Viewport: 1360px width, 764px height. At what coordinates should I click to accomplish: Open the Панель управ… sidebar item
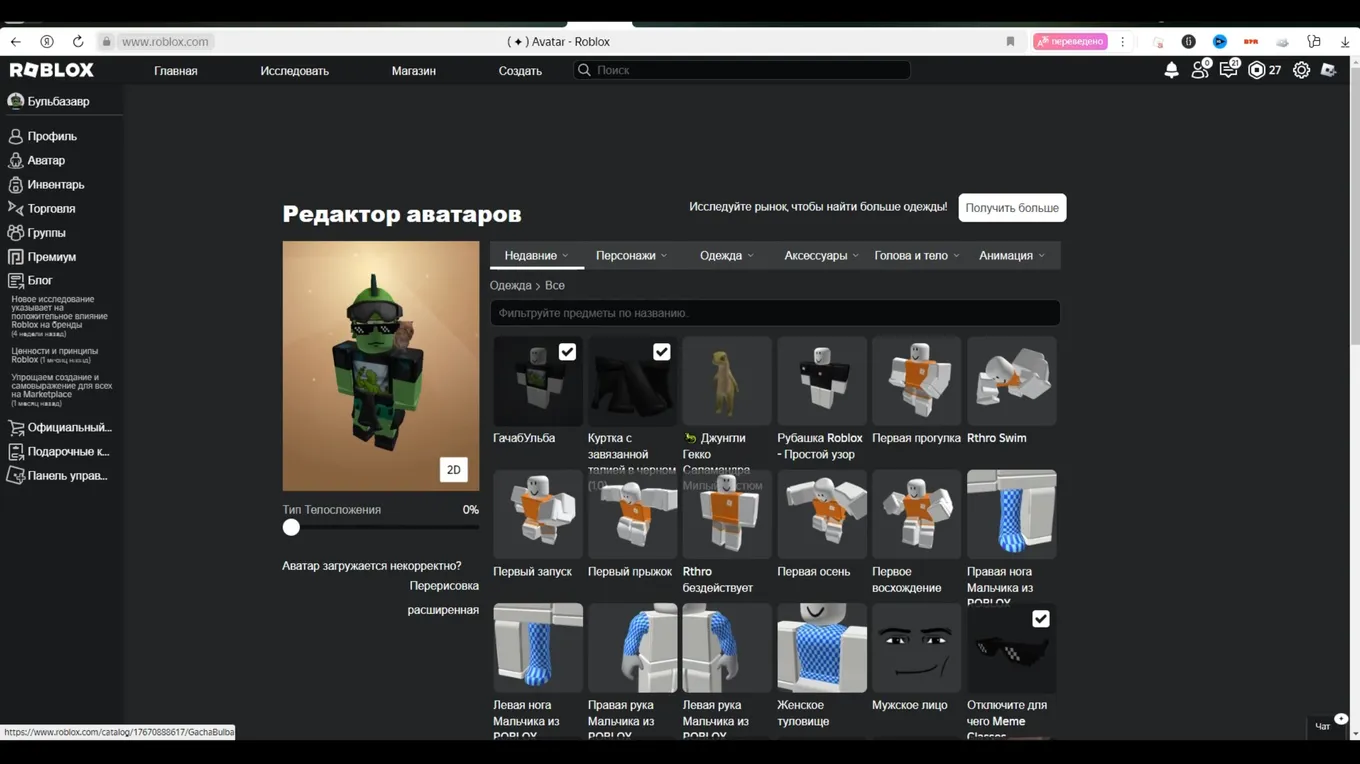(x=59, y=475)
